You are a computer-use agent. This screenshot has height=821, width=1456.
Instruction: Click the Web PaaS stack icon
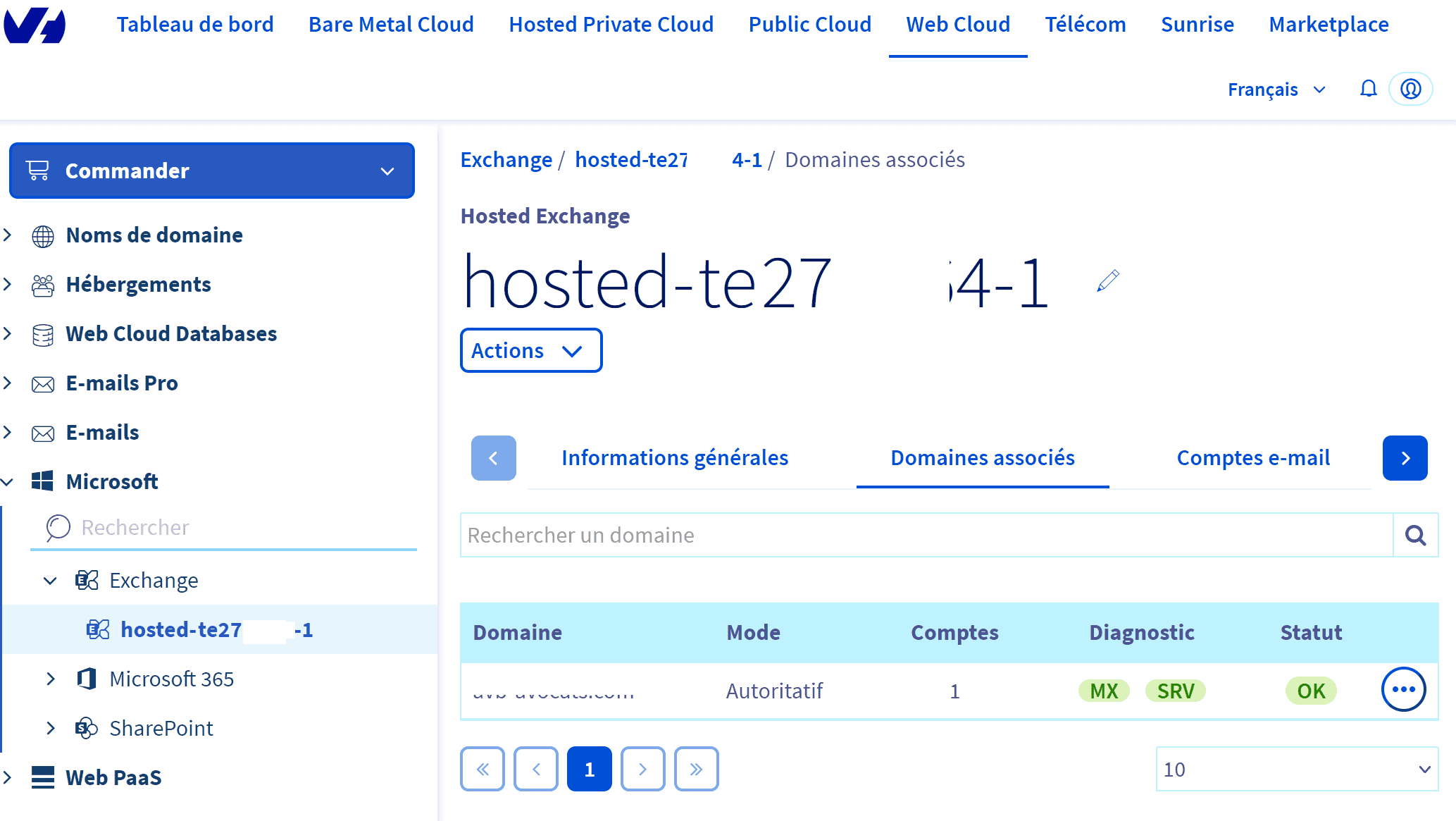(x=43, y=777)
